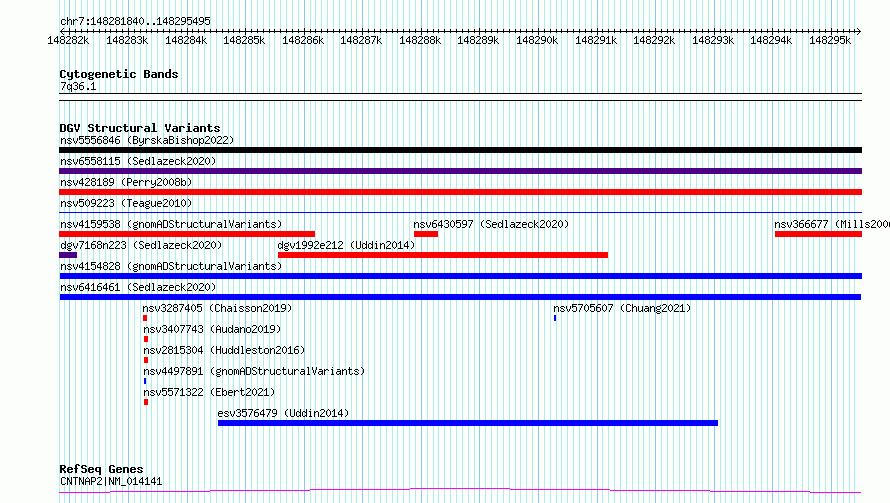The height and width of the screenshot is (503, 890).
Task: Click the nsv6416461 (Sedlazeck2020) label
Action: (138, 287)
